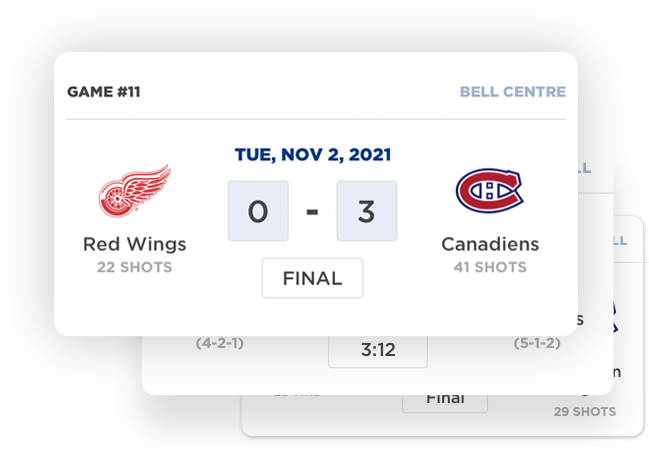Image resolution: width=649 pixels, height=461 pixels.
Task: Select the Red Wings score box showing 0
Action: click(x=258, y=211)
